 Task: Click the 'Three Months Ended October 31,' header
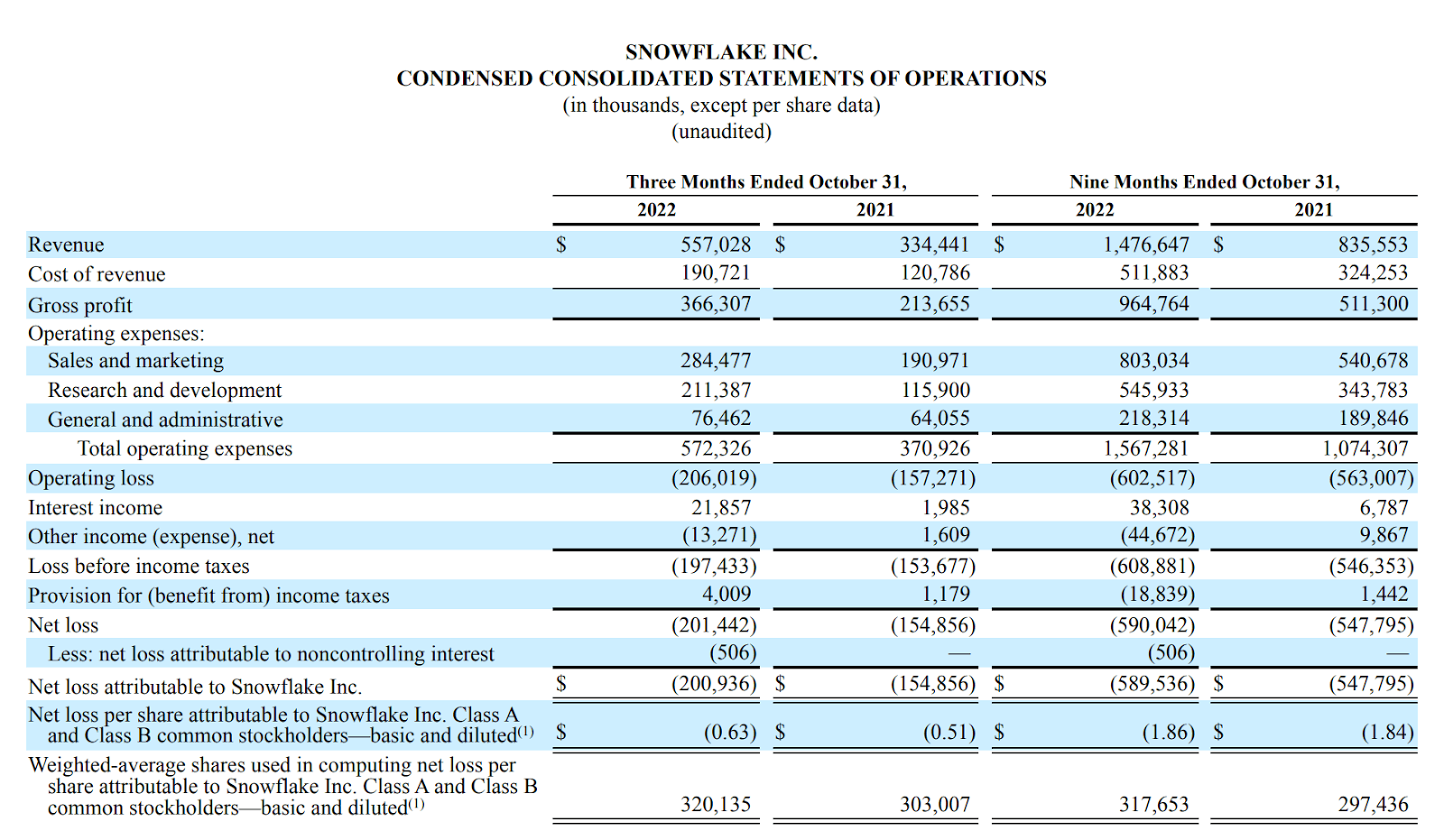pyautogui.click(x=766, y=182)
